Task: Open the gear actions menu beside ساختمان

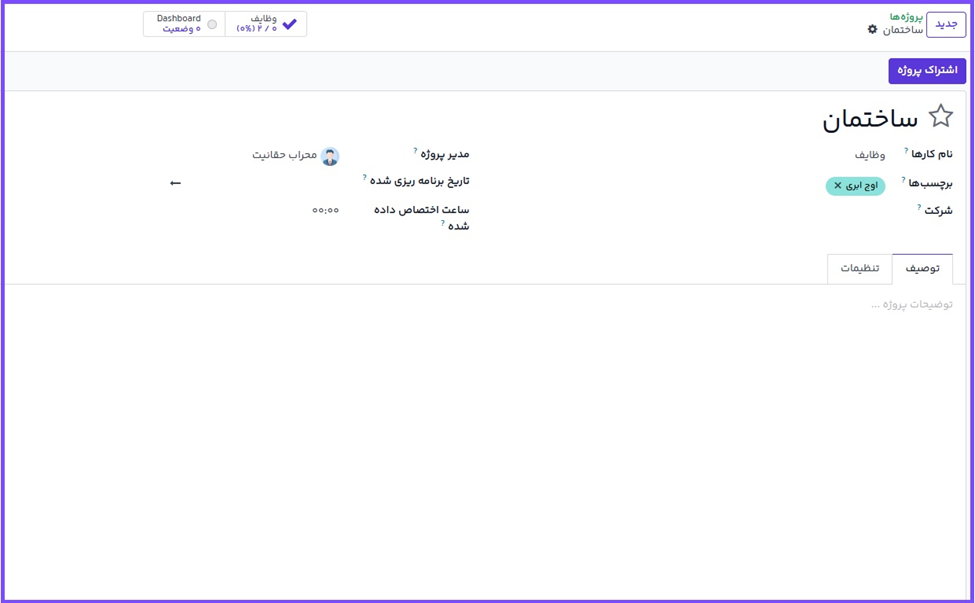Action: coord(872,30)
